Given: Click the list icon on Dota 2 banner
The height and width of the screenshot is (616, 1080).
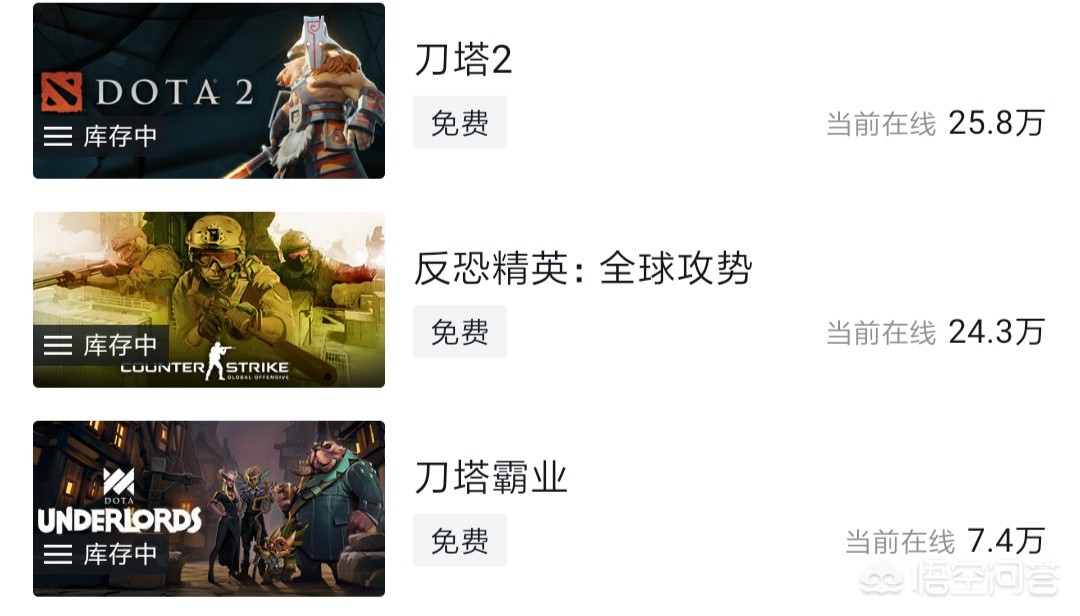Looking at the screenshot, I should (x=58, y=136).
